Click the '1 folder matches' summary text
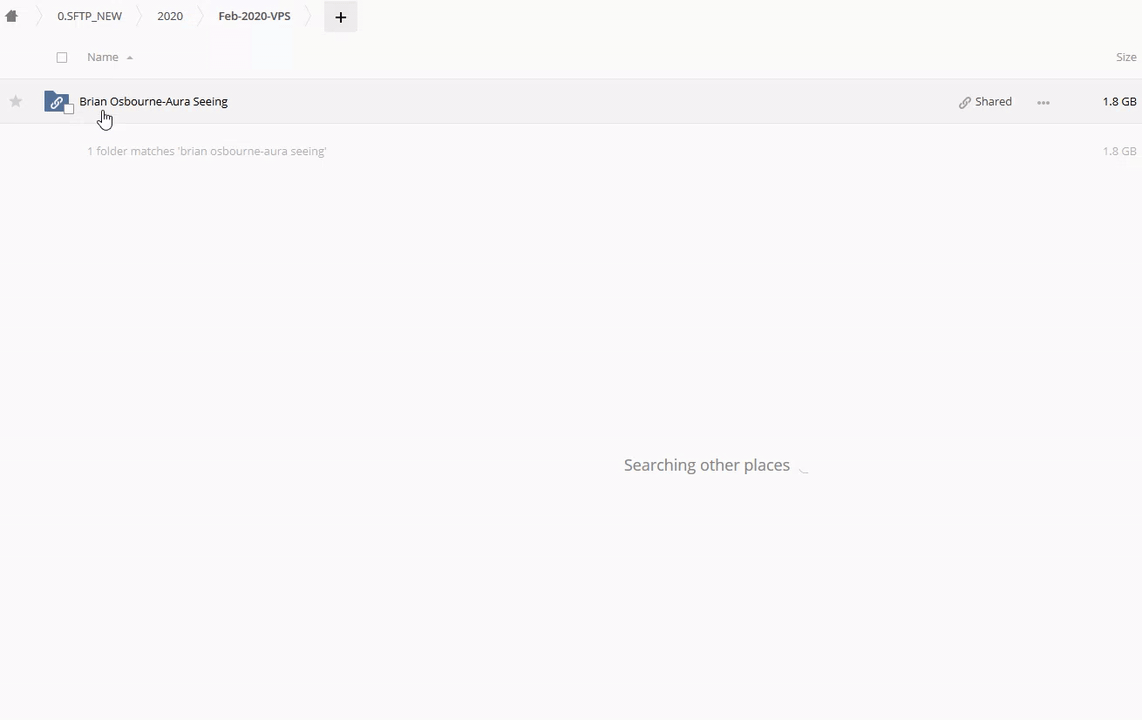Screen dimensions: 1142x720 [206, 151]
